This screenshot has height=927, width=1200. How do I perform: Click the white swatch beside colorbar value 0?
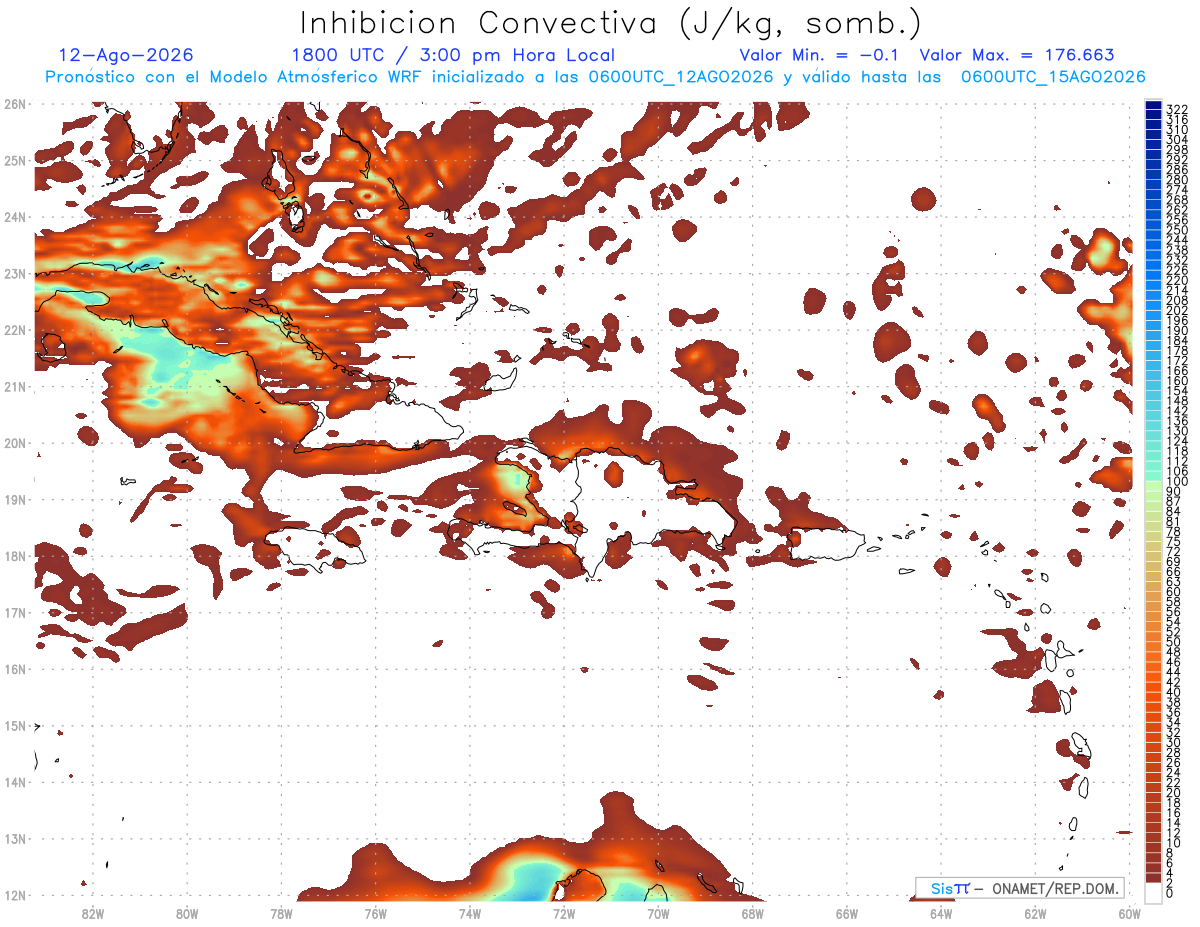pos(1153,892)
